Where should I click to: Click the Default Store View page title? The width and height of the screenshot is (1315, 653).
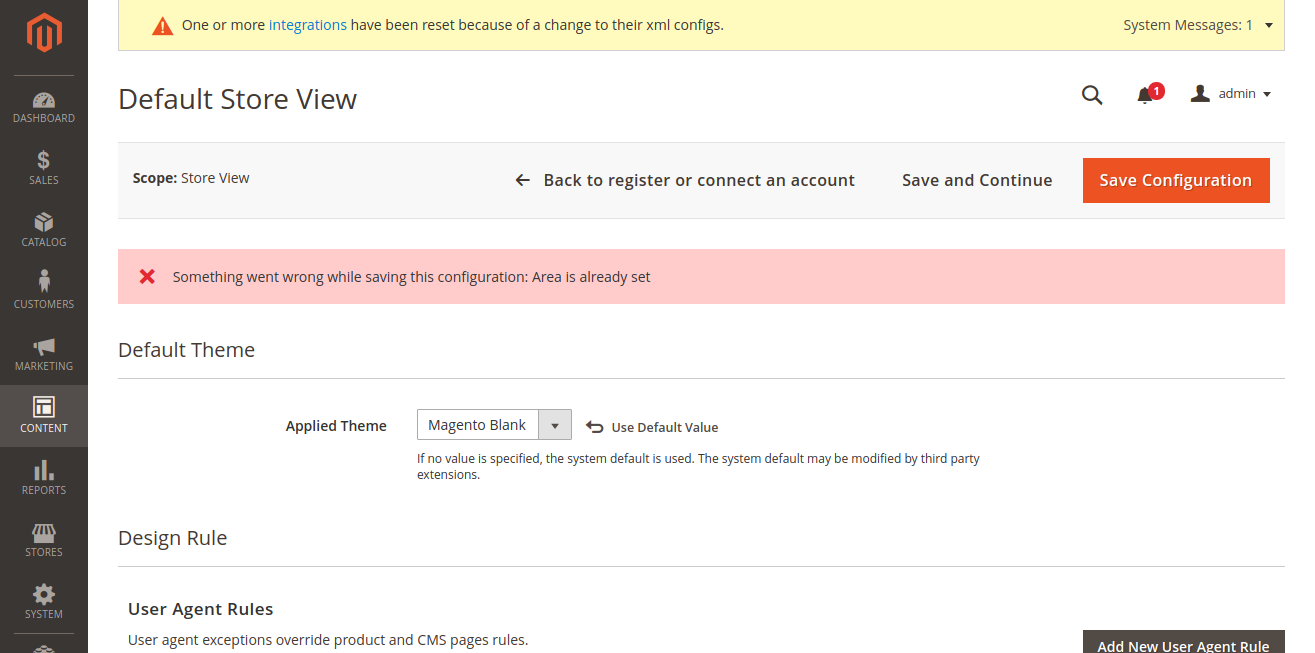[x=237, y=99]
